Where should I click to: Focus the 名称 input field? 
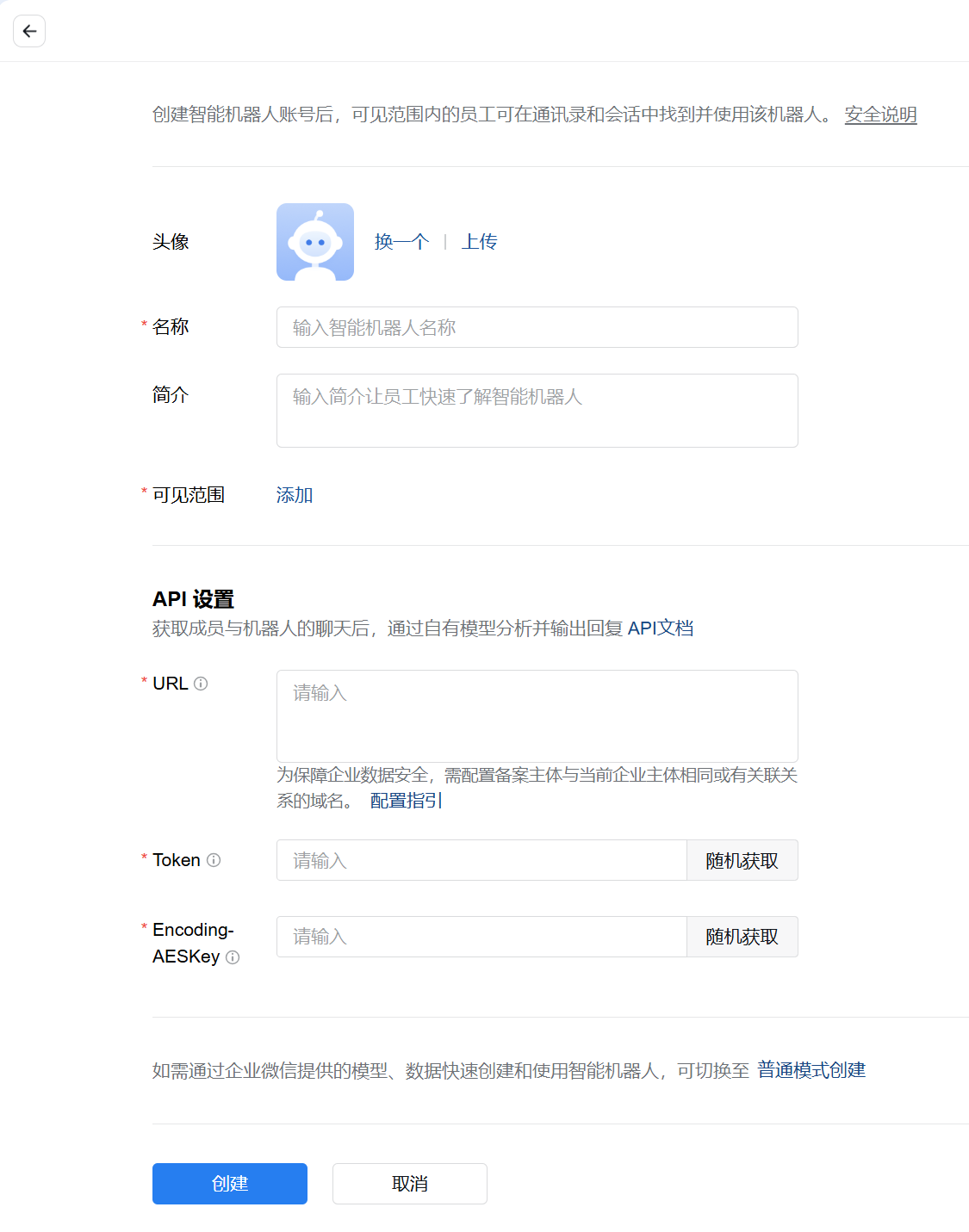(537, 327)
